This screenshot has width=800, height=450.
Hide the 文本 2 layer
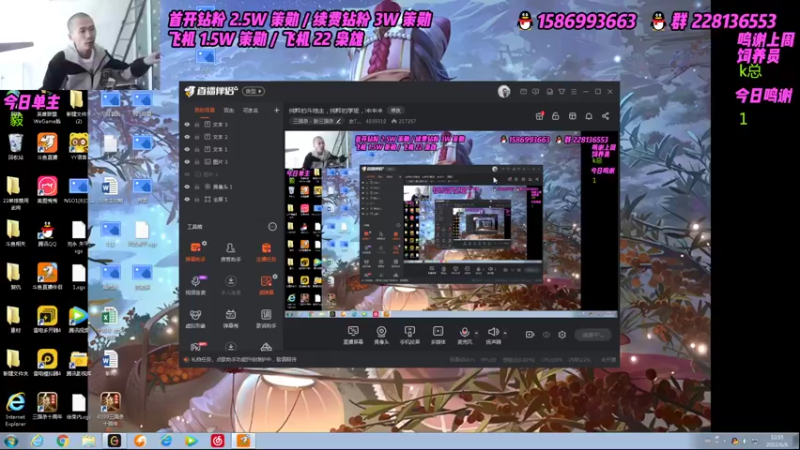tap(187, 137)
